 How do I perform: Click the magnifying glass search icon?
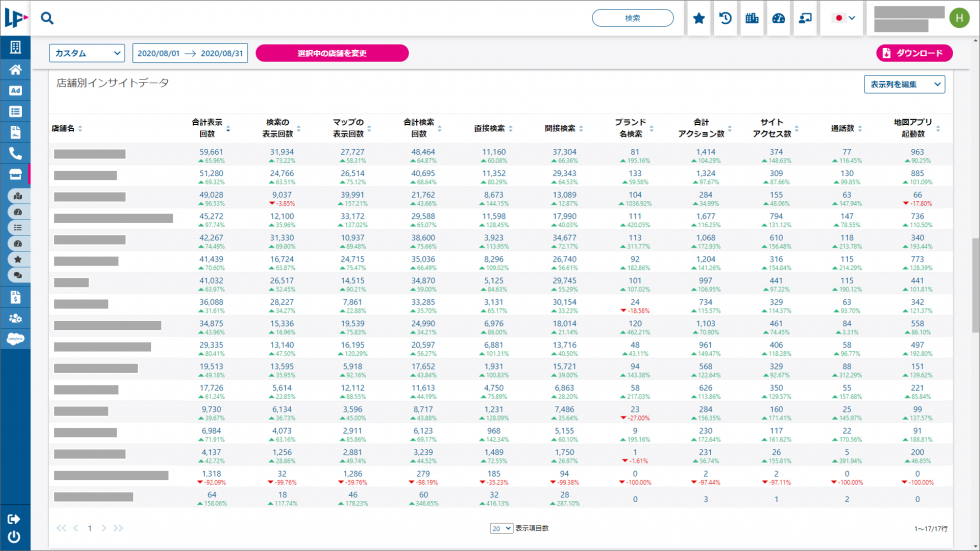pyautogui.click(x=47, y=18)
